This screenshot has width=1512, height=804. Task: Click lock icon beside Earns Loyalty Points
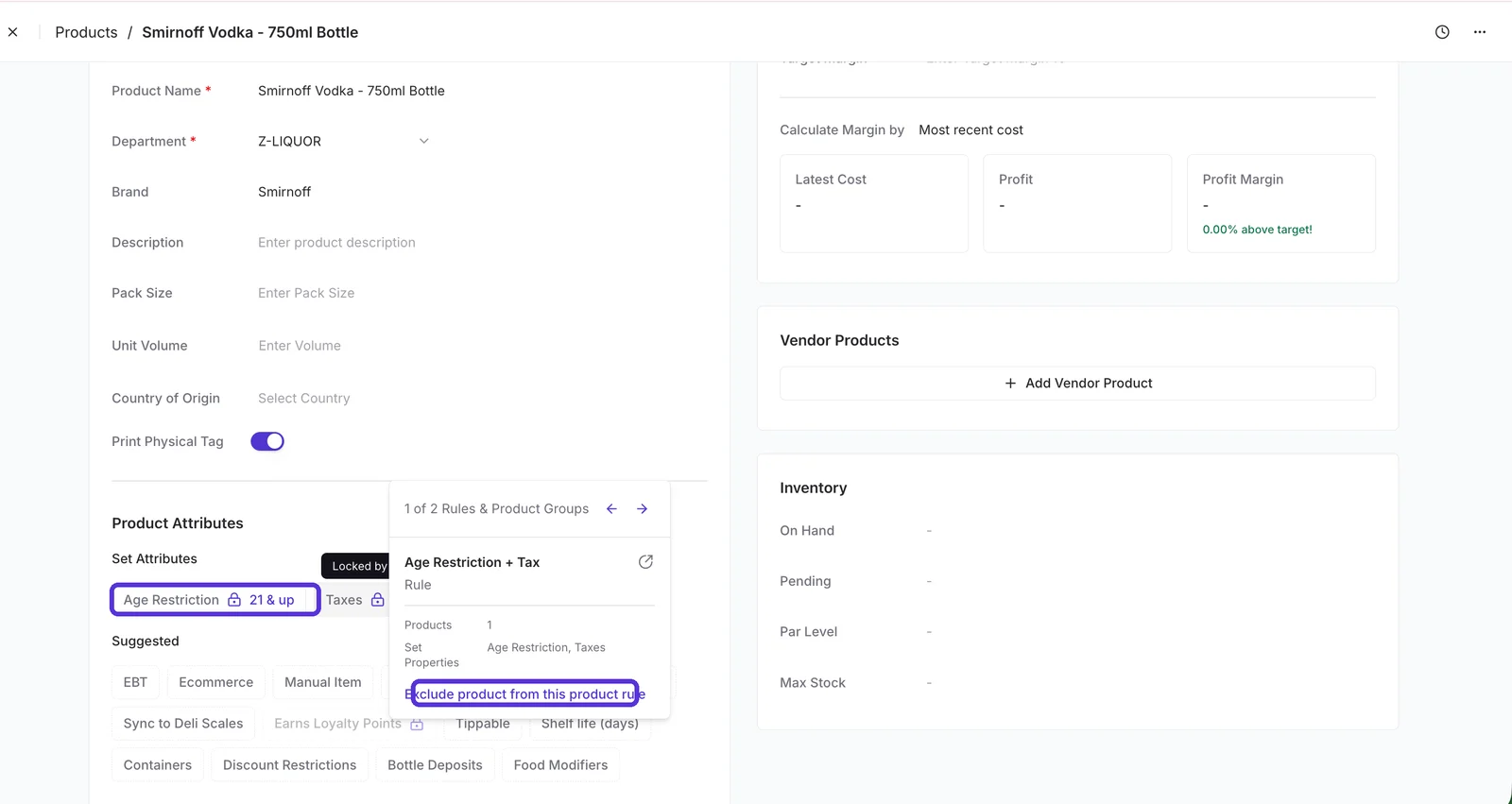point(417,724)
